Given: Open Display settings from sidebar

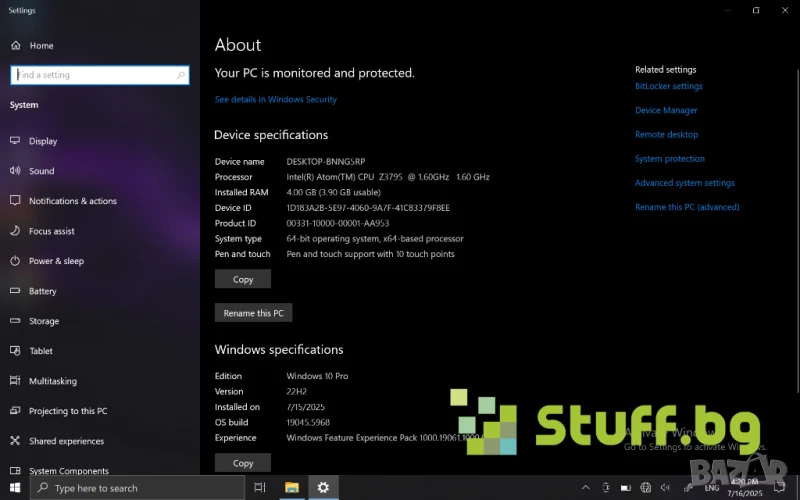Looking at the screenshot, I should (x=42, y=141).
